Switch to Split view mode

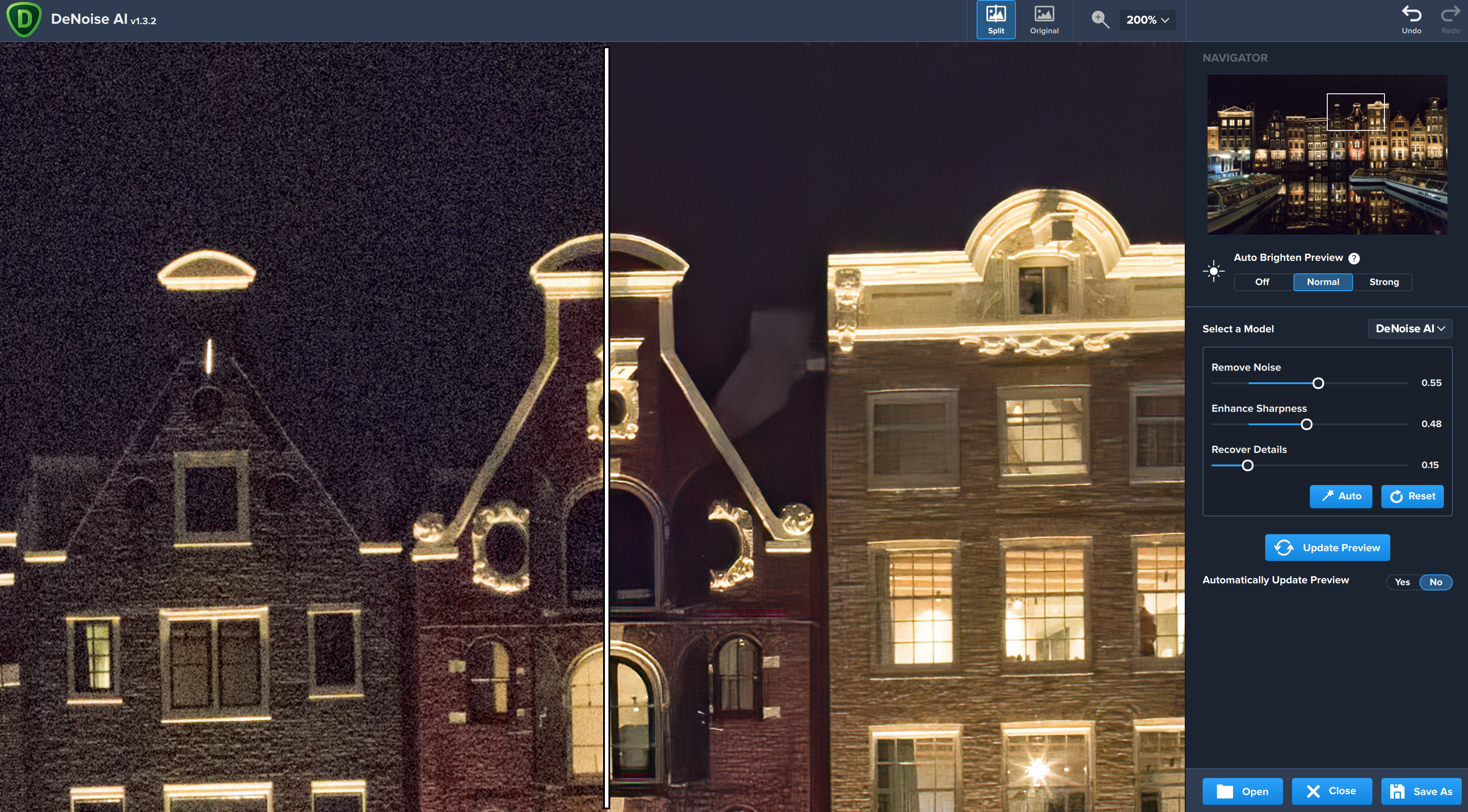pos(996,19)
